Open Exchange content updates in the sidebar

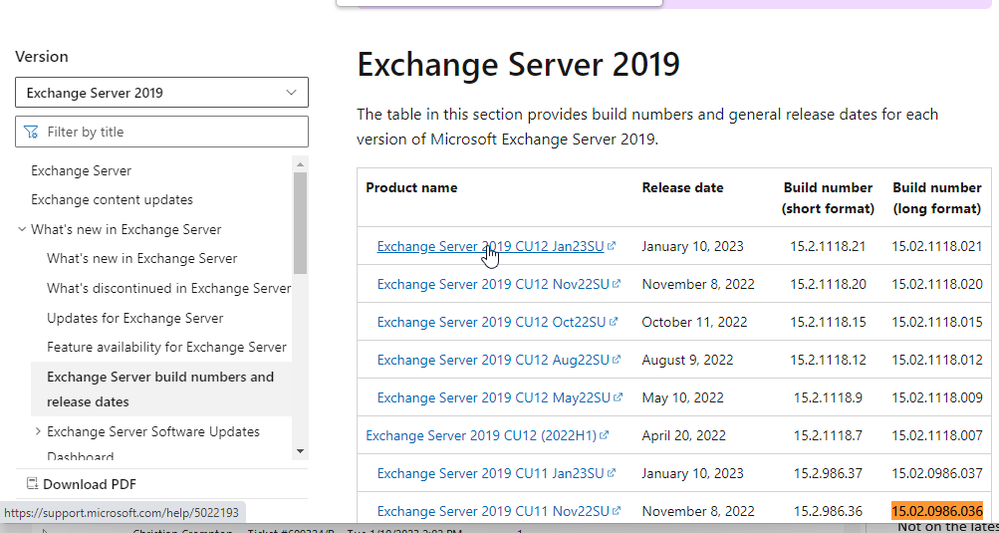pyautogui.click(x=112, y=199)
